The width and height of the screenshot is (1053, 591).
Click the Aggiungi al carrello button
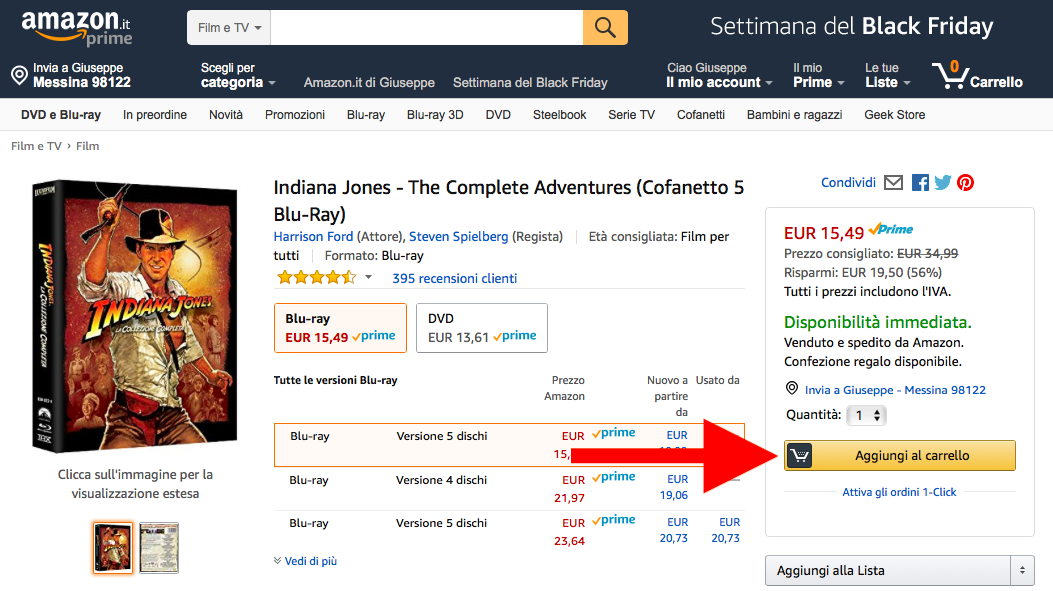(x=900, y=455)
